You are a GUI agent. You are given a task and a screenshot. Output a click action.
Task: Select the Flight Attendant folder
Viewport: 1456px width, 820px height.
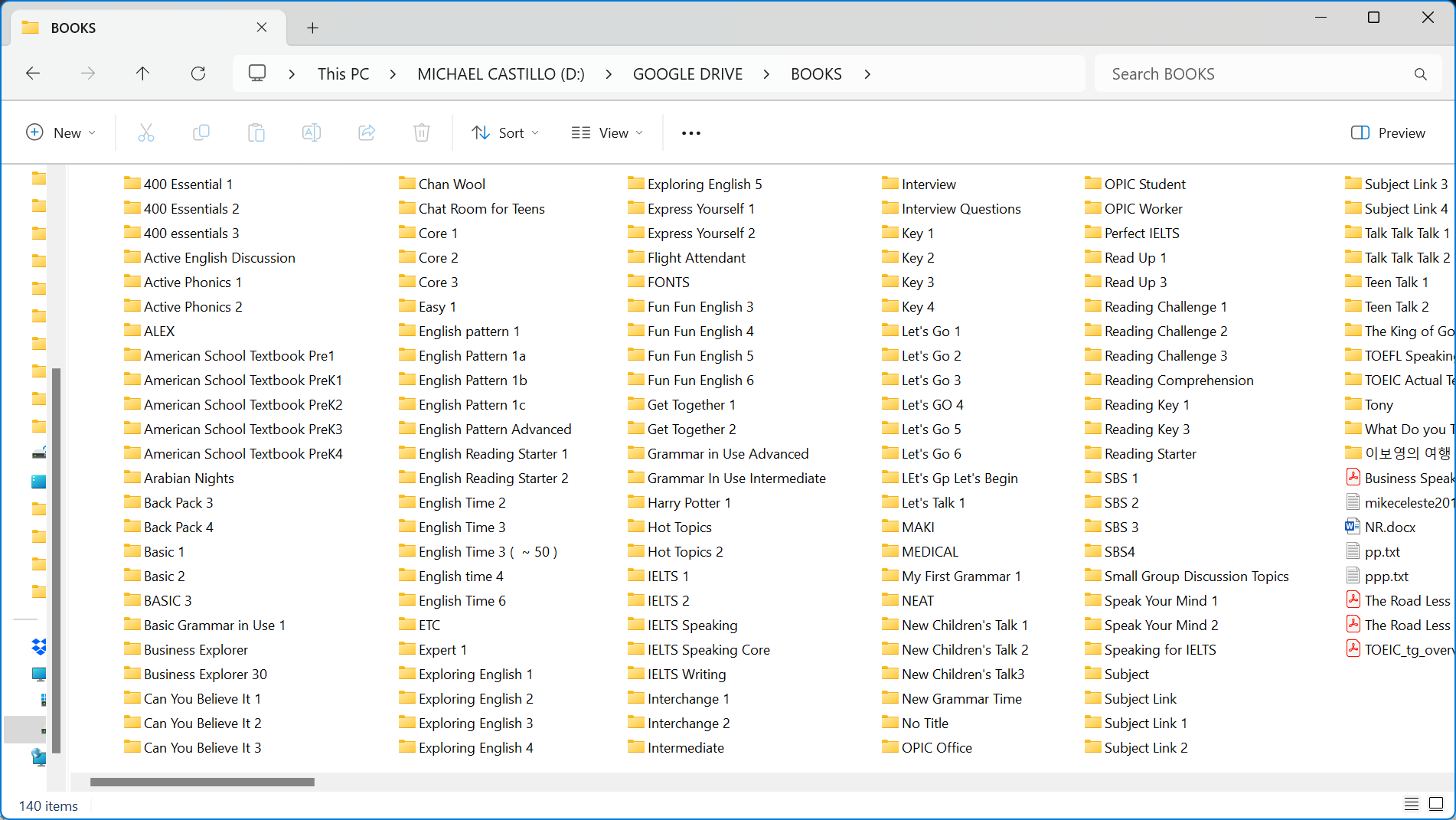(x=687, y=257)
